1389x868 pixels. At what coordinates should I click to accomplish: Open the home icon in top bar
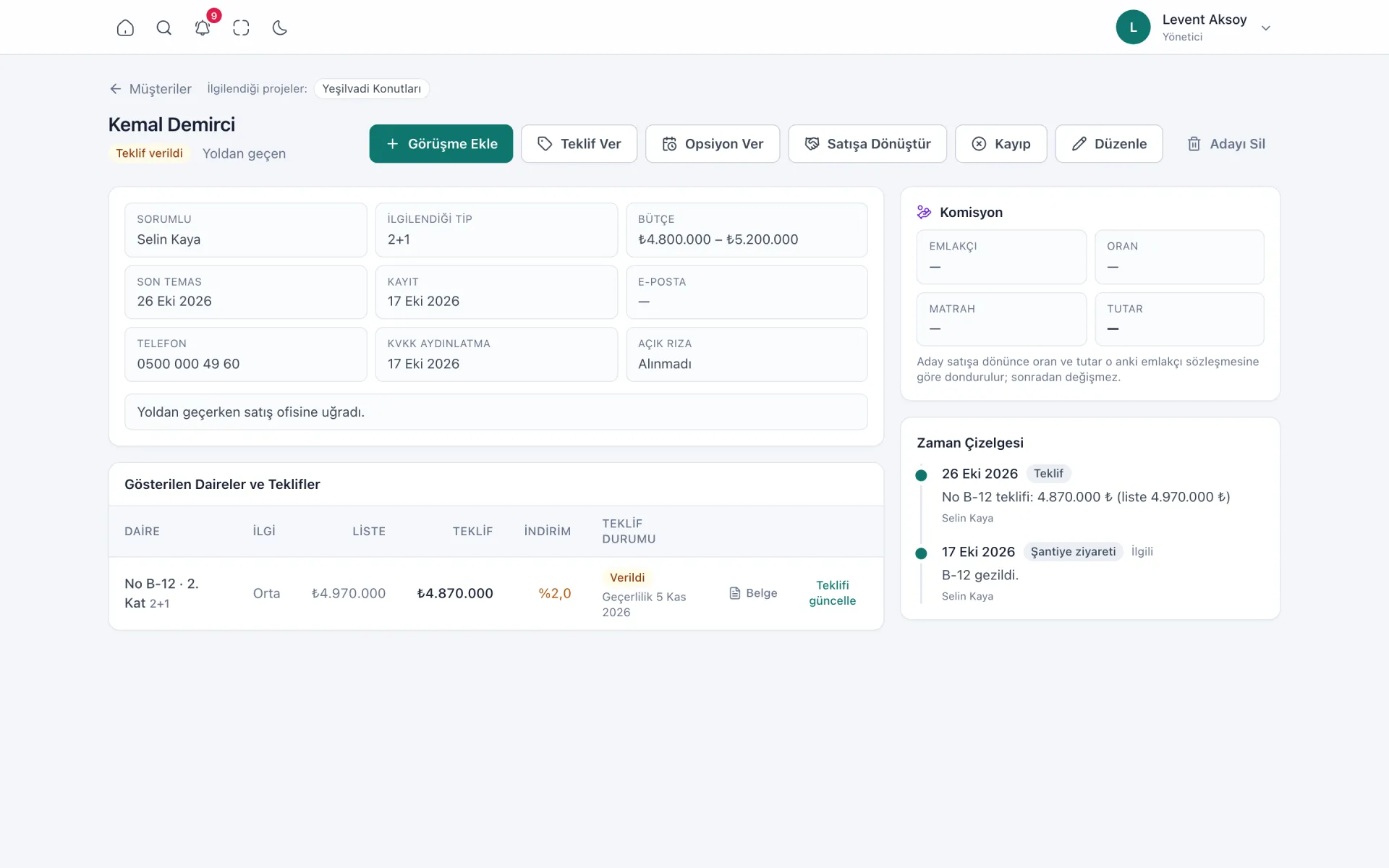(125, 27)
